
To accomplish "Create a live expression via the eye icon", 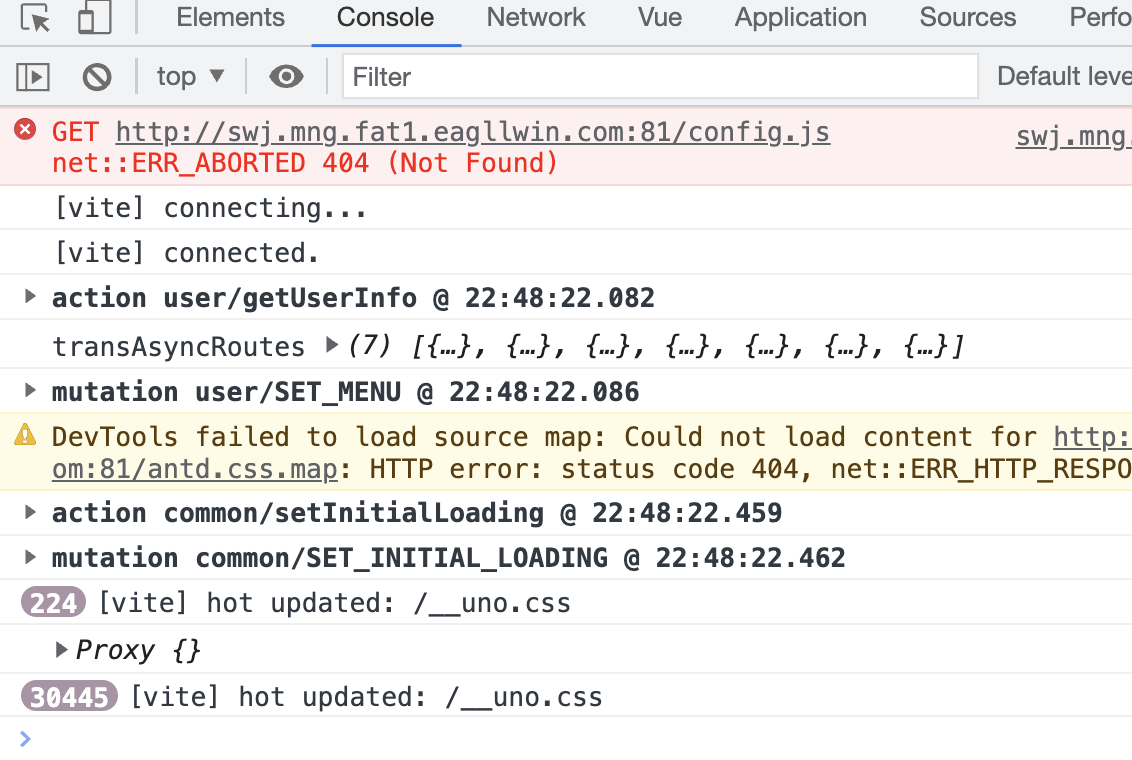I will [x=286, y=76].
